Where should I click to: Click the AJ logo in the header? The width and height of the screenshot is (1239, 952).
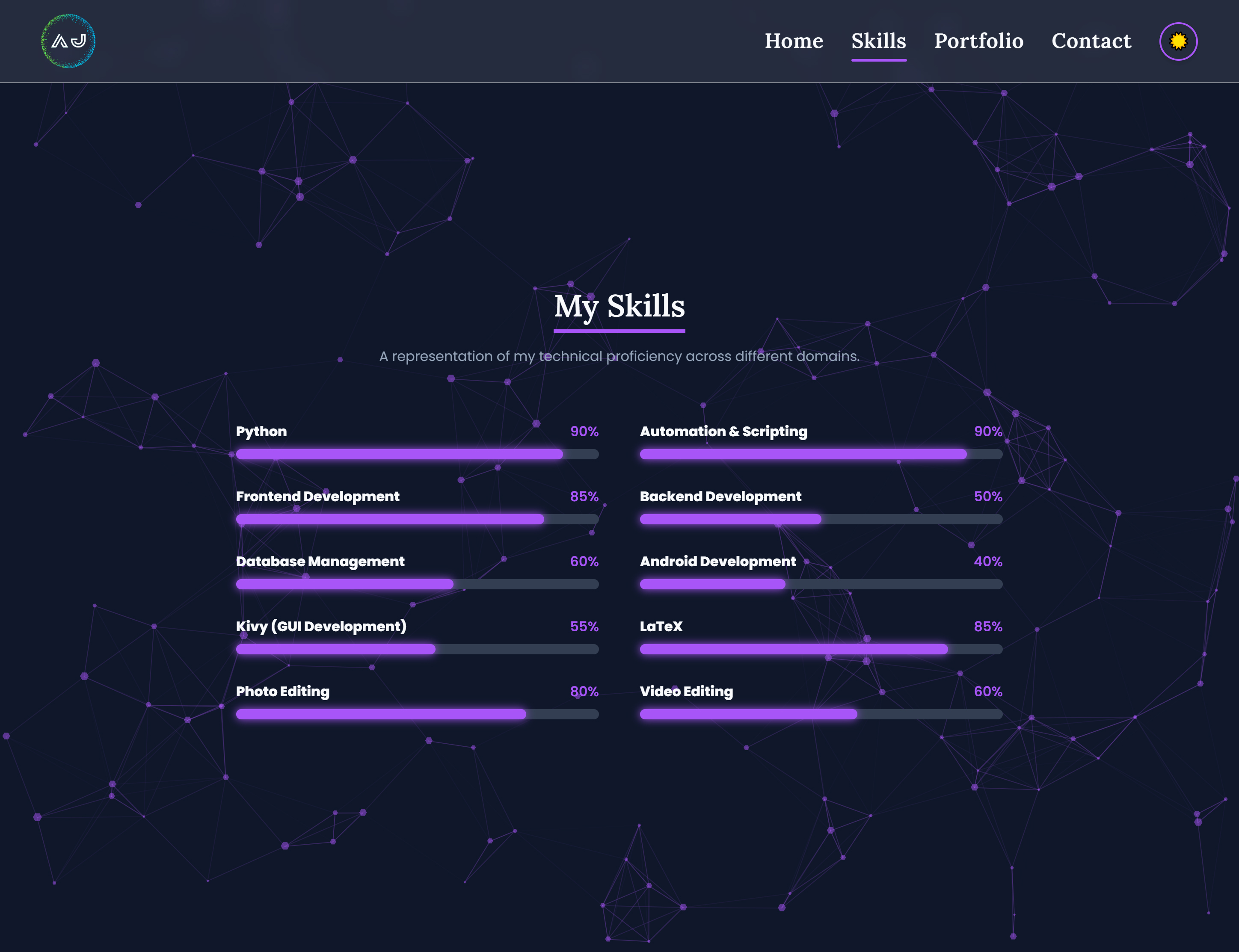point(68,41)
